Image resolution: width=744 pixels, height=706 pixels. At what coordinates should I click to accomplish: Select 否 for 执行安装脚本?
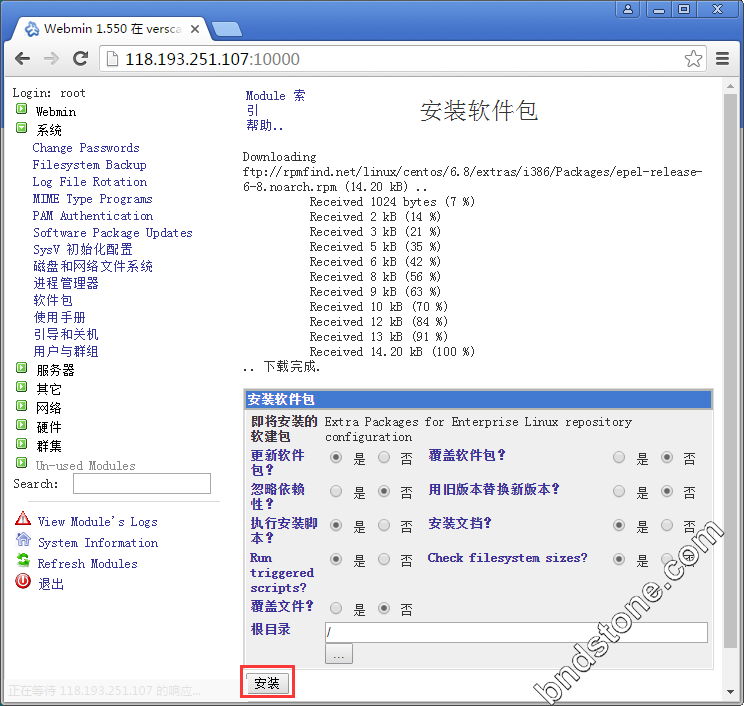tap(384, 525)
